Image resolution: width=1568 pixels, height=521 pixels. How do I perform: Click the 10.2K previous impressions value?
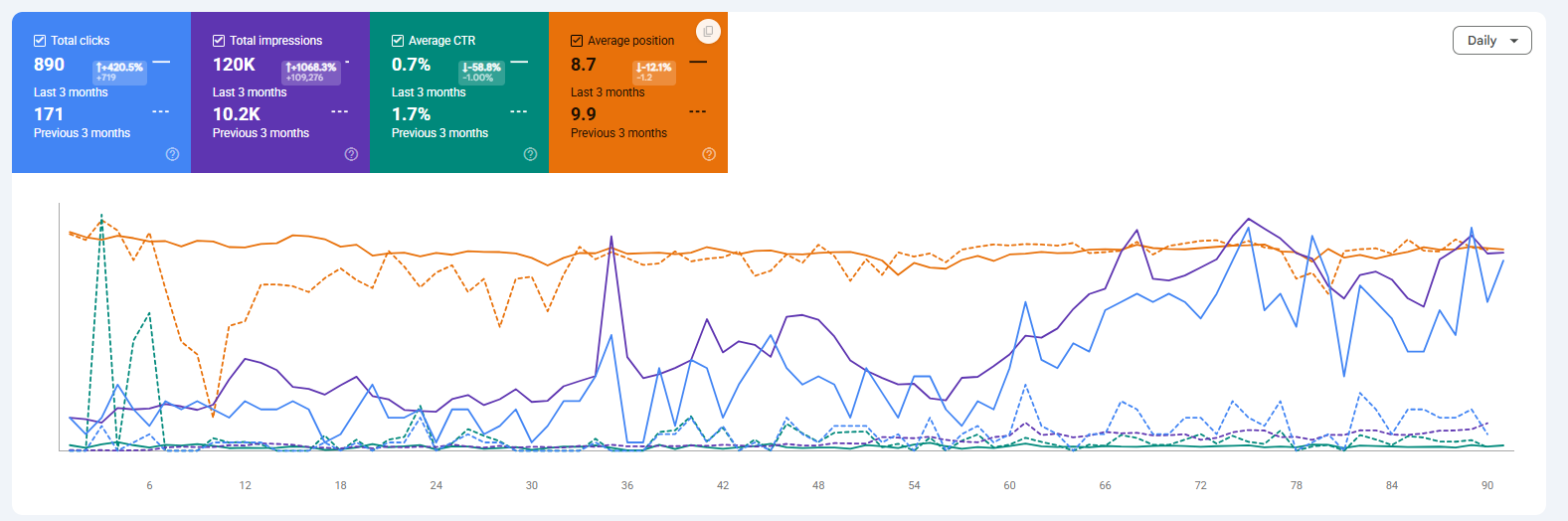237,114
